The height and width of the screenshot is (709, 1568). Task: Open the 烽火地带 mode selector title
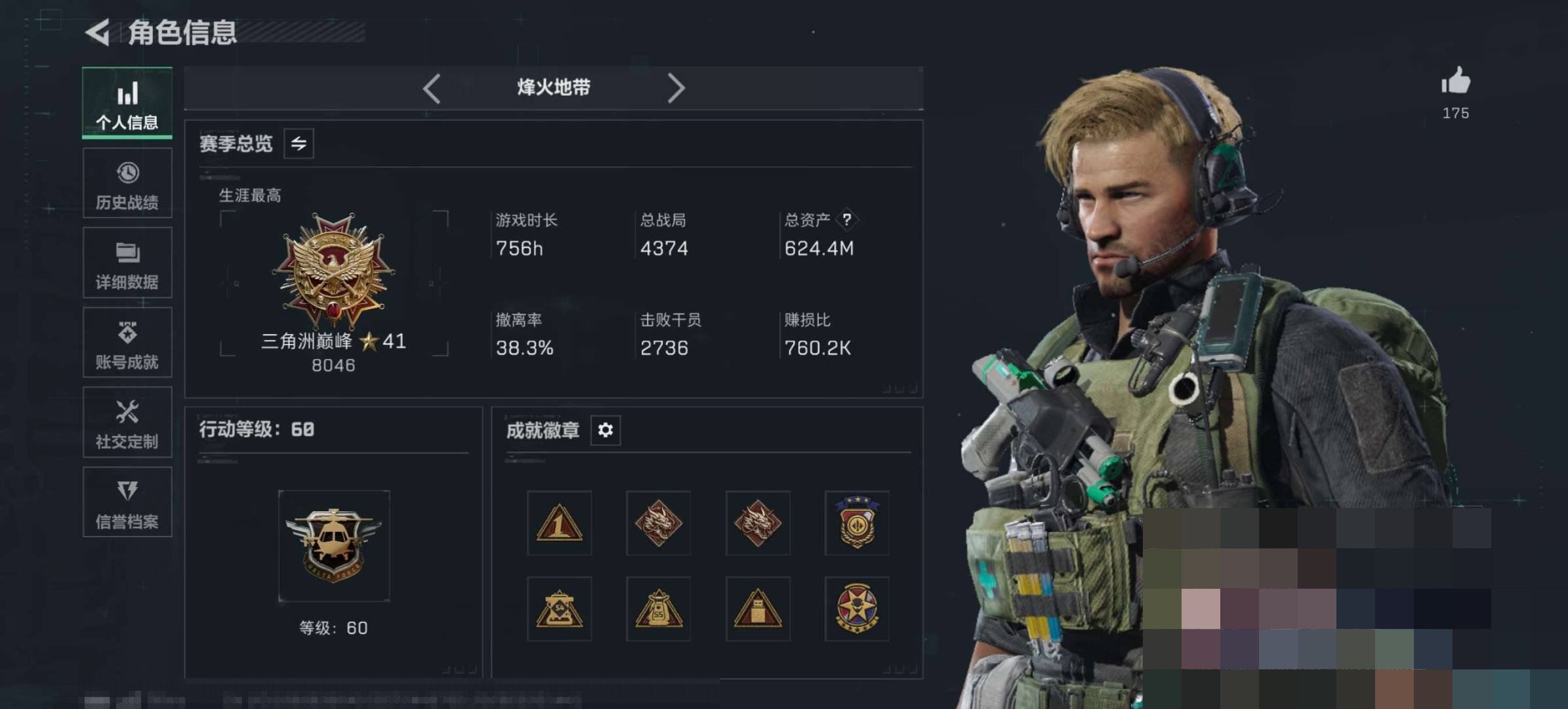[x=554, y=87]
